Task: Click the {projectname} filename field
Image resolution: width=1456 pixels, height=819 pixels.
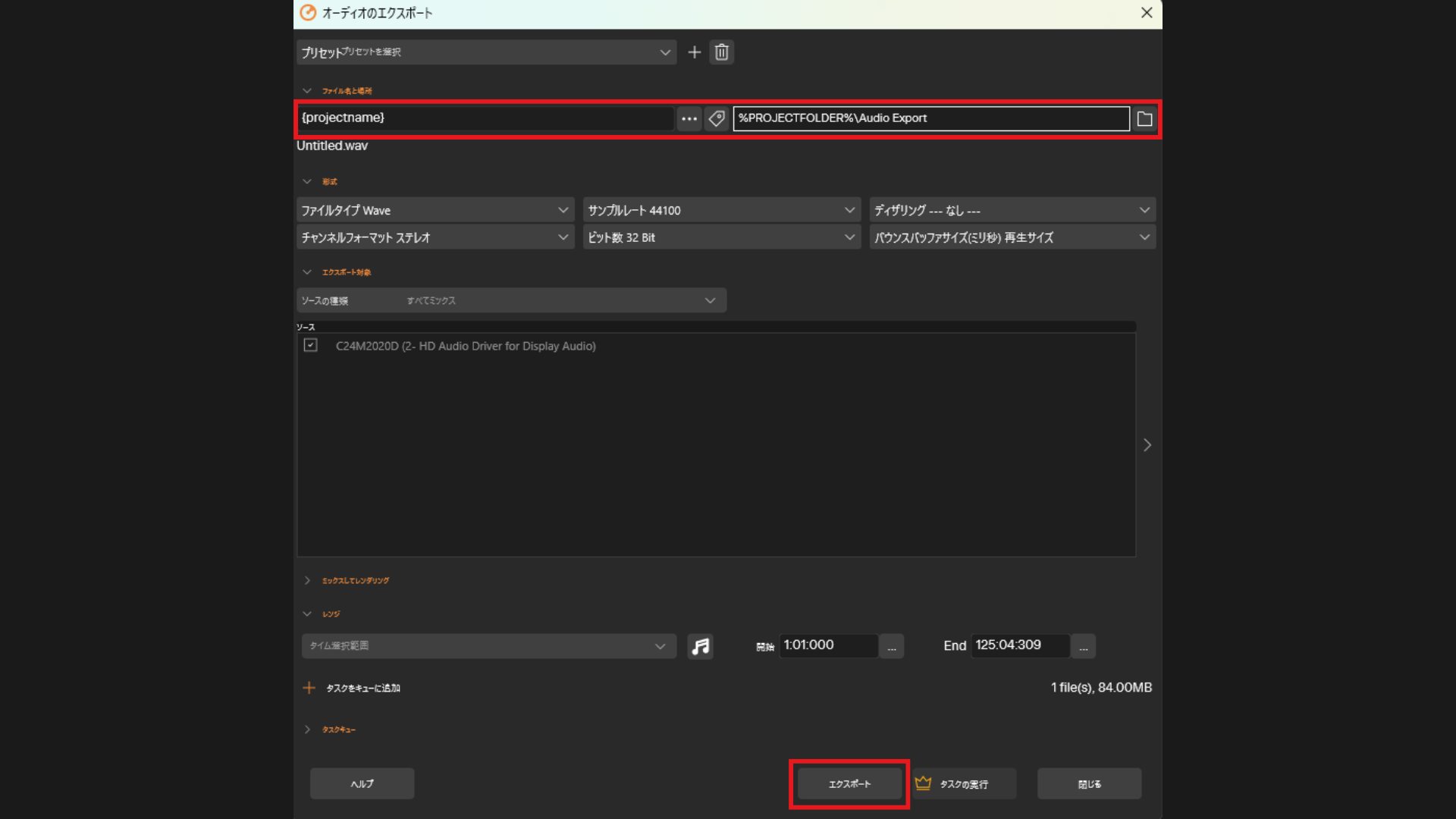Action: point(485,118)
